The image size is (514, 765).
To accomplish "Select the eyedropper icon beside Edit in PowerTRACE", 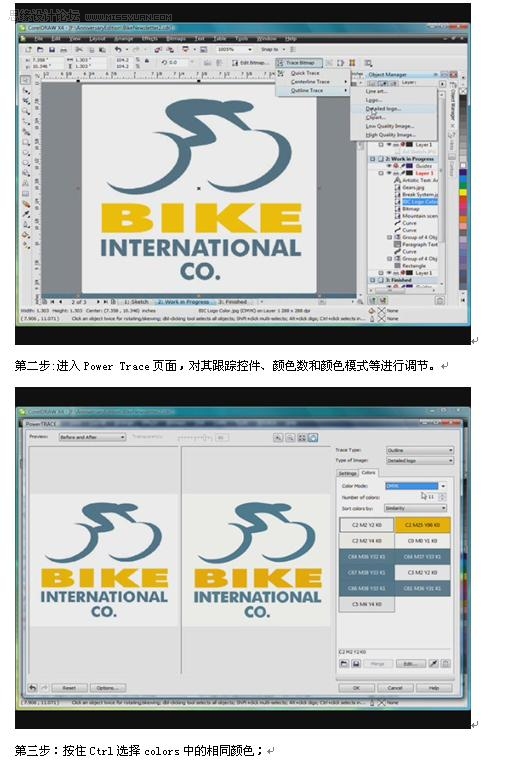I will click(433, 664).
